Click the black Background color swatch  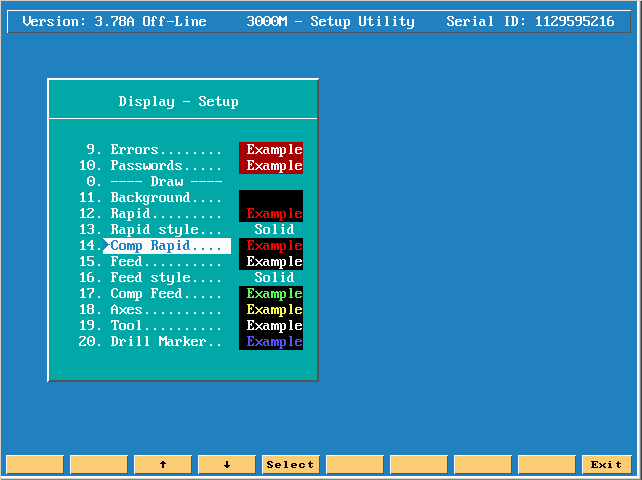point(271,197)
